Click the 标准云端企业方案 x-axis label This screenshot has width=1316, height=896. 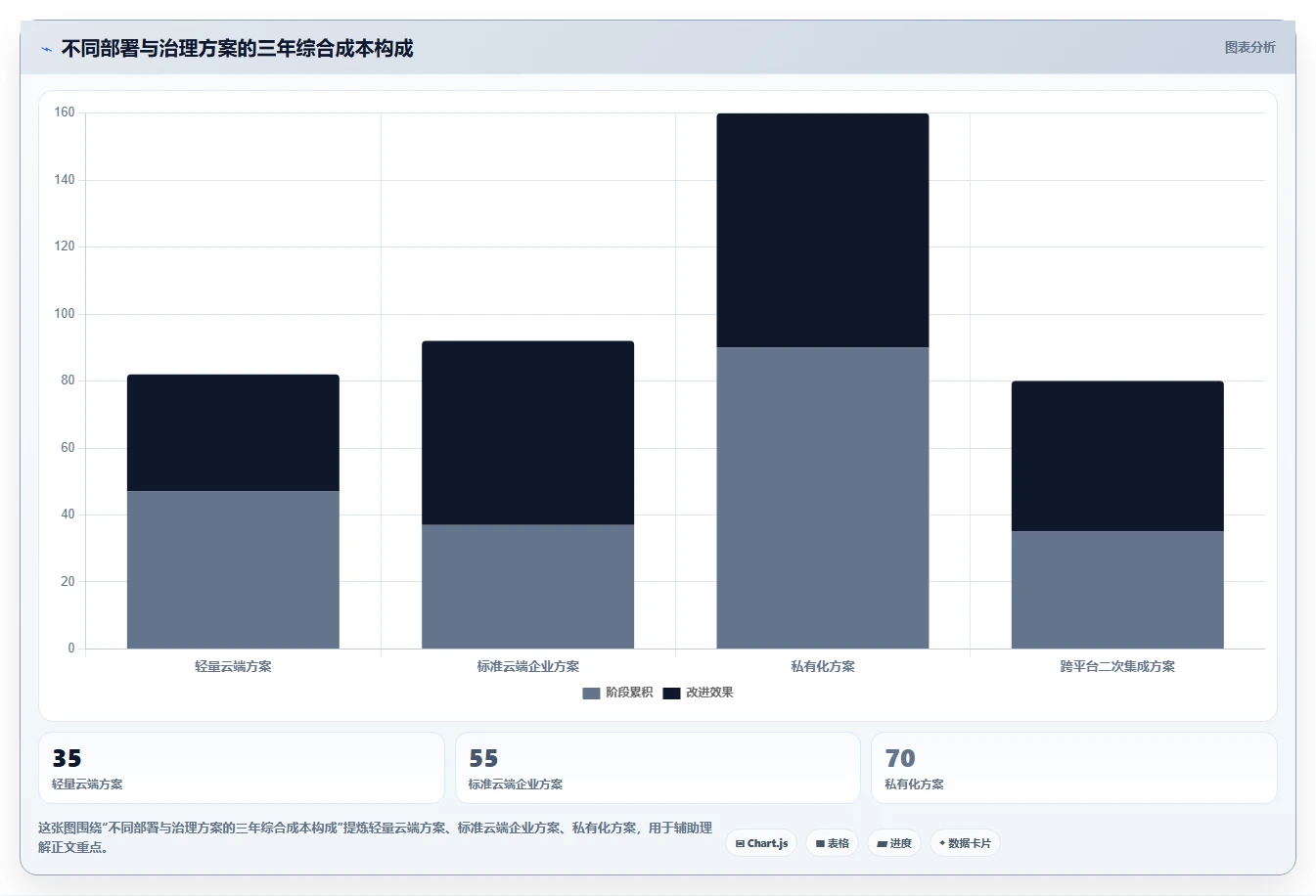(527, 666)
